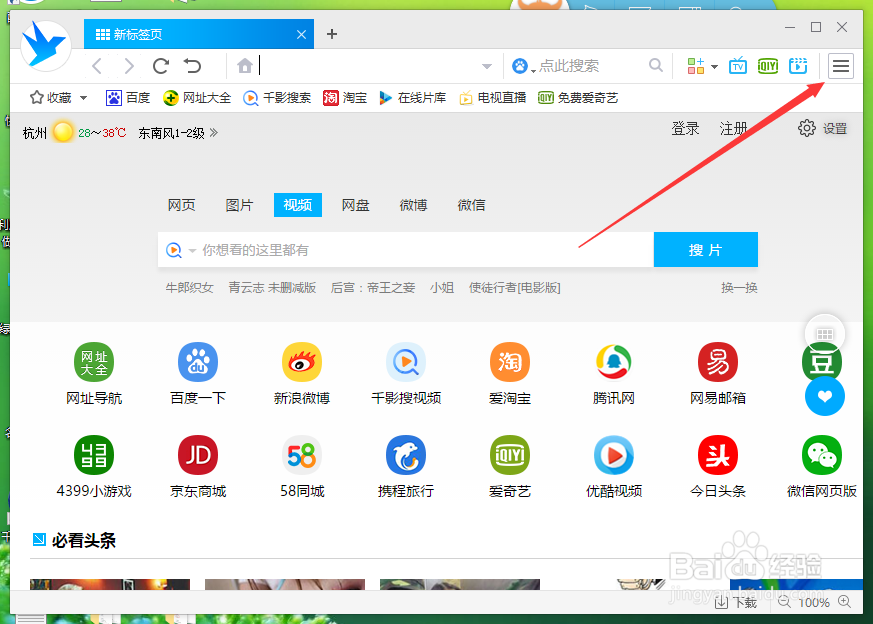Click the floating grid button
873x624 pixels.
(x=825, y=334)
